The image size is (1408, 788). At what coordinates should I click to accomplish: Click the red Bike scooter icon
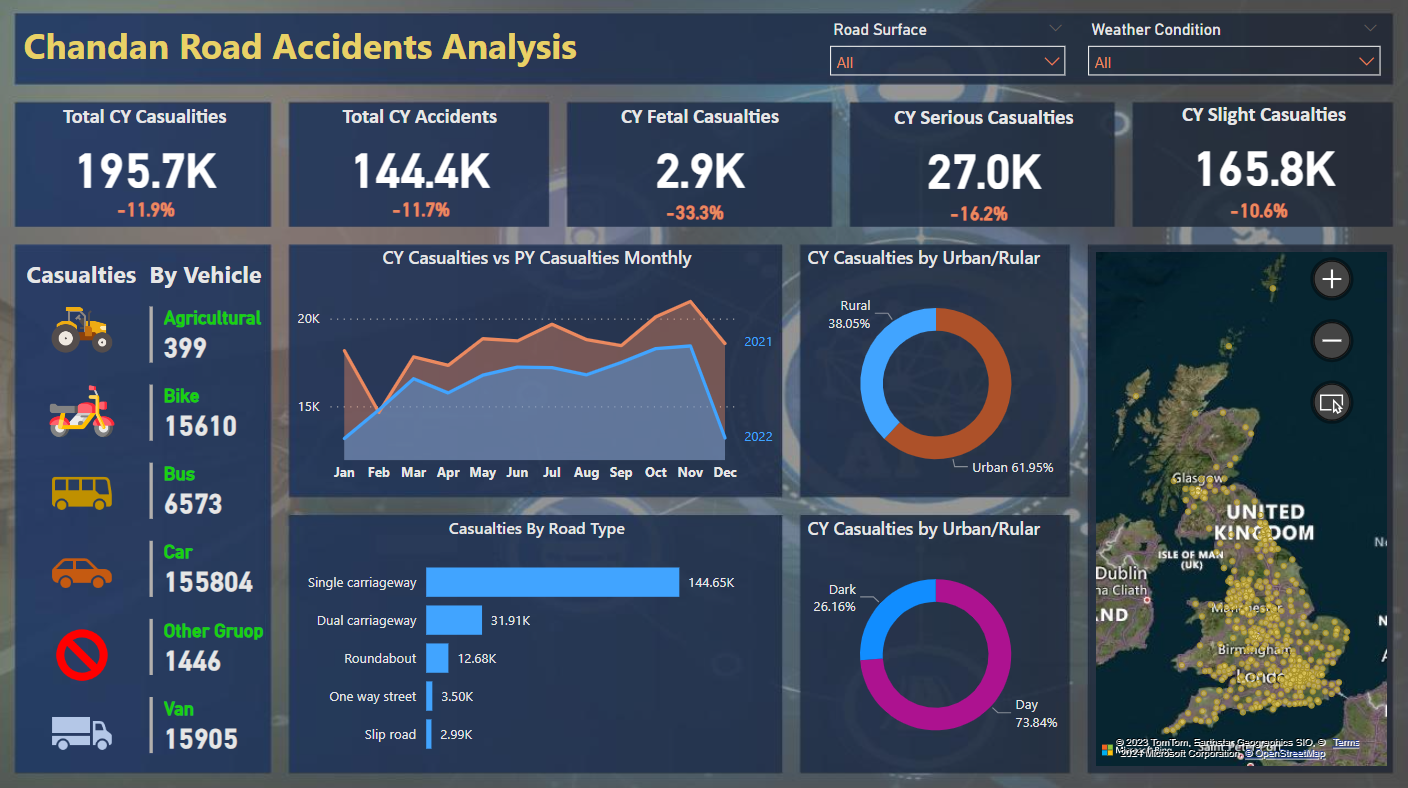pyautogui.click(x=81, y=412)
